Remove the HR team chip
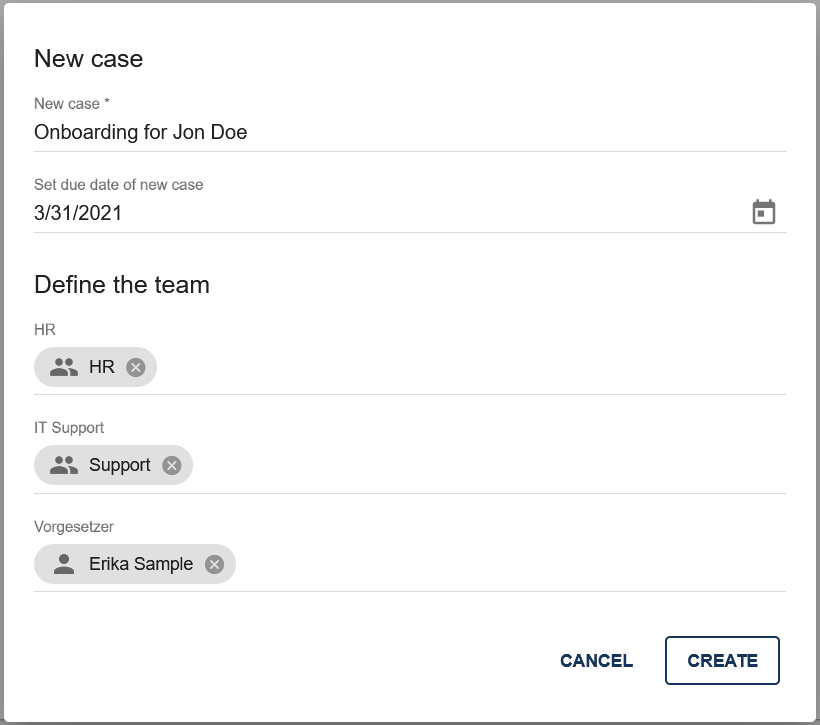820x725 pixels. (136, 367)
